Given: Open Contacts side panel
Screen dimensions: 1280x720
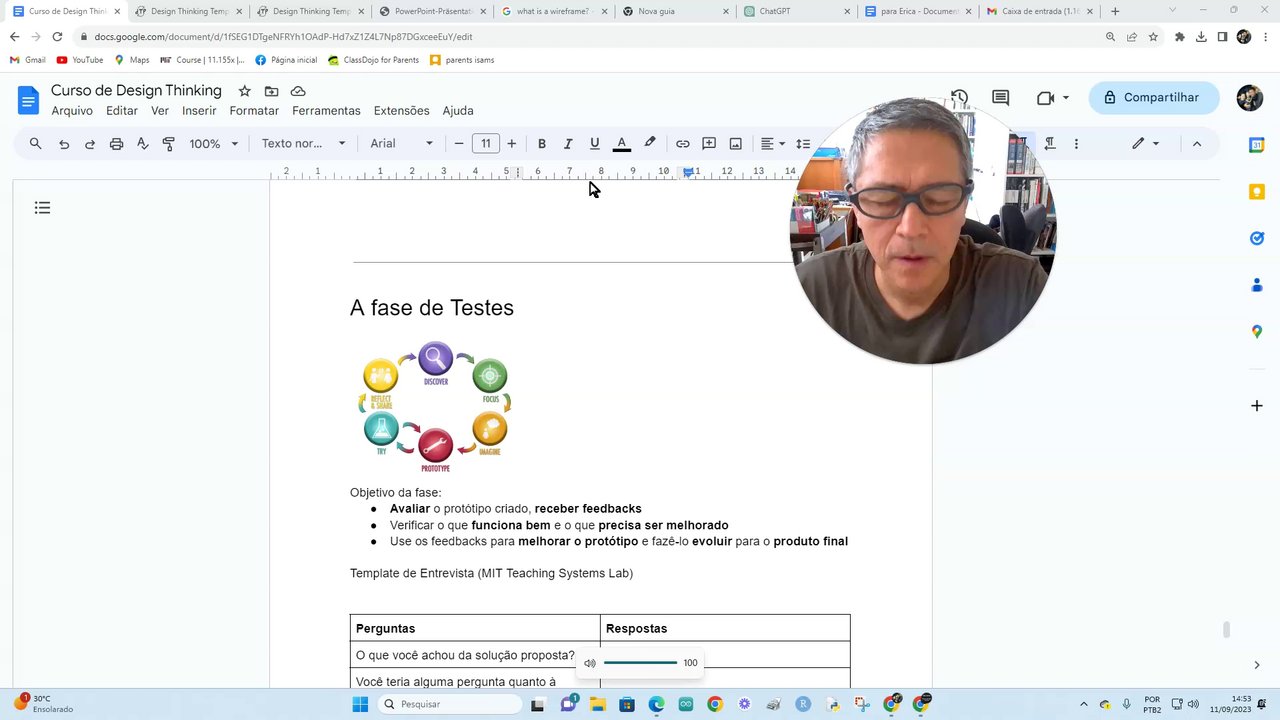Looking at the screenshot, I should coord(1257,285).
